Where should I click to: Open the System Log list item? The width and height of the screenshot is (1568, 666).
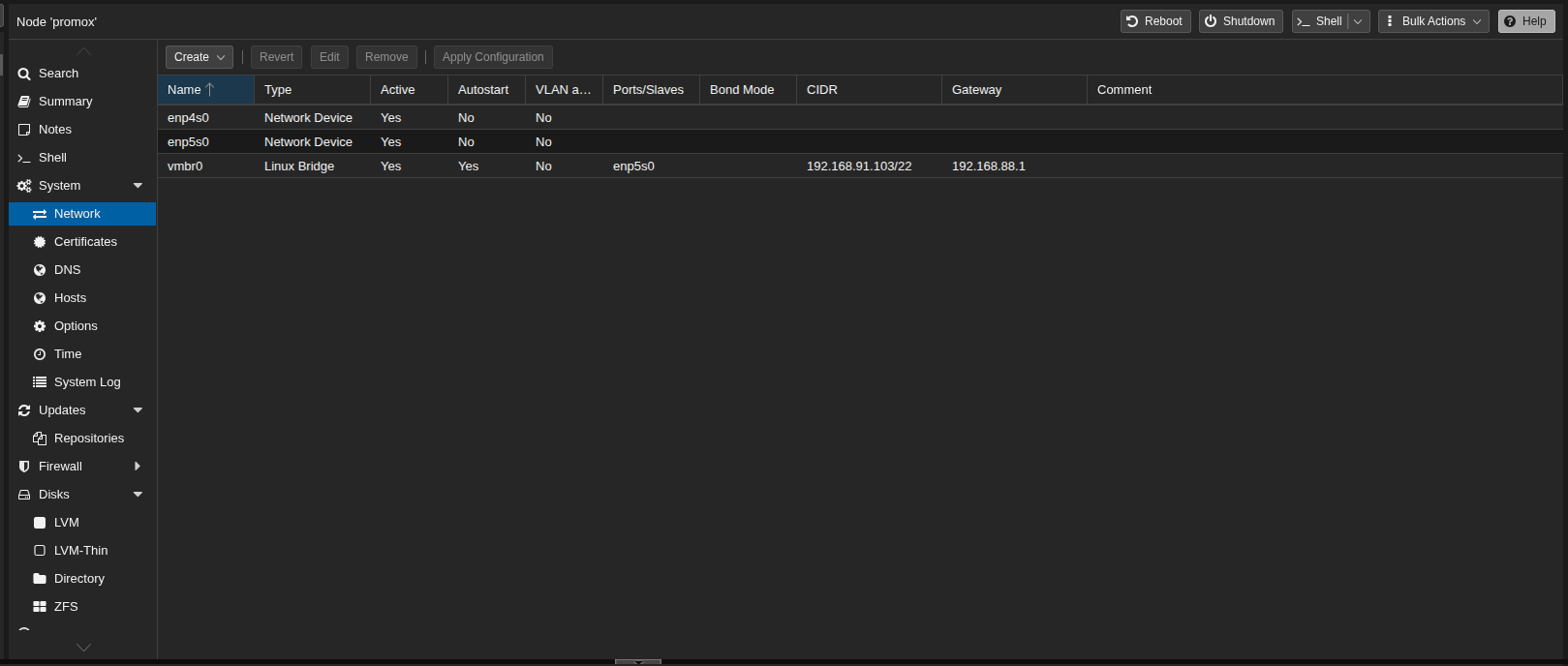coord(87,382)
